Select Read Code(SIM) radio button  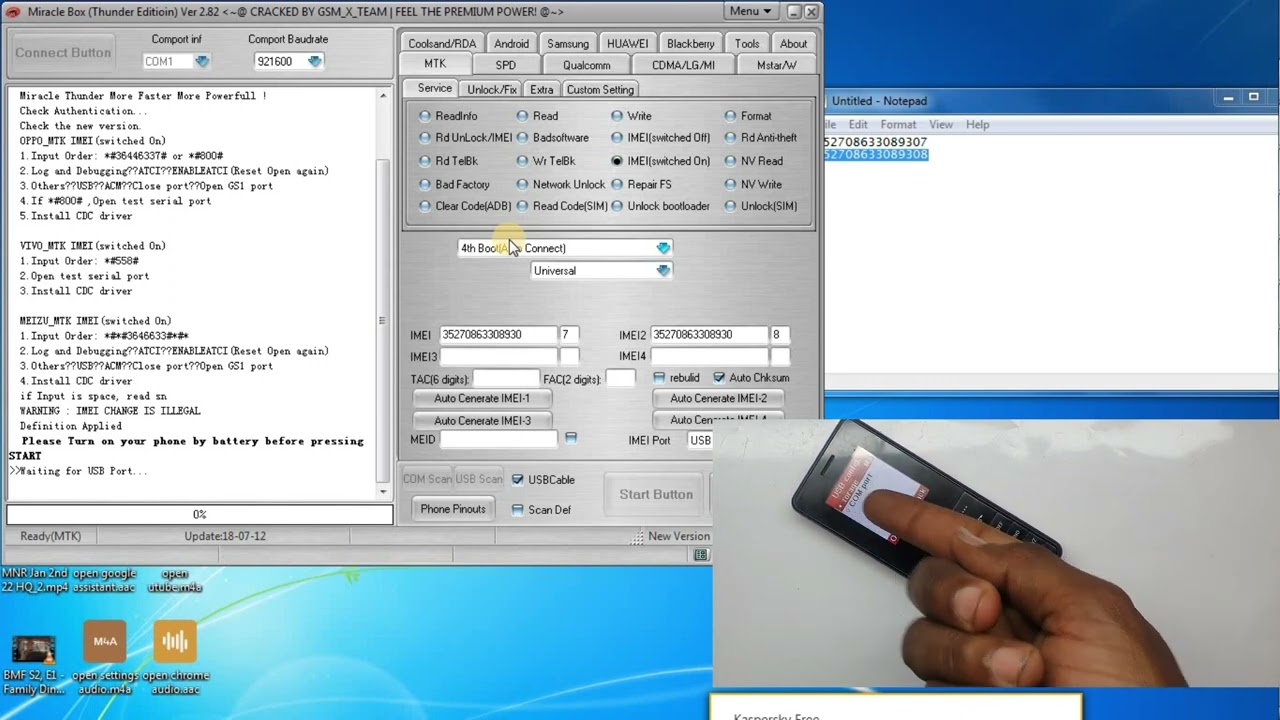click(x=522, y=206)
